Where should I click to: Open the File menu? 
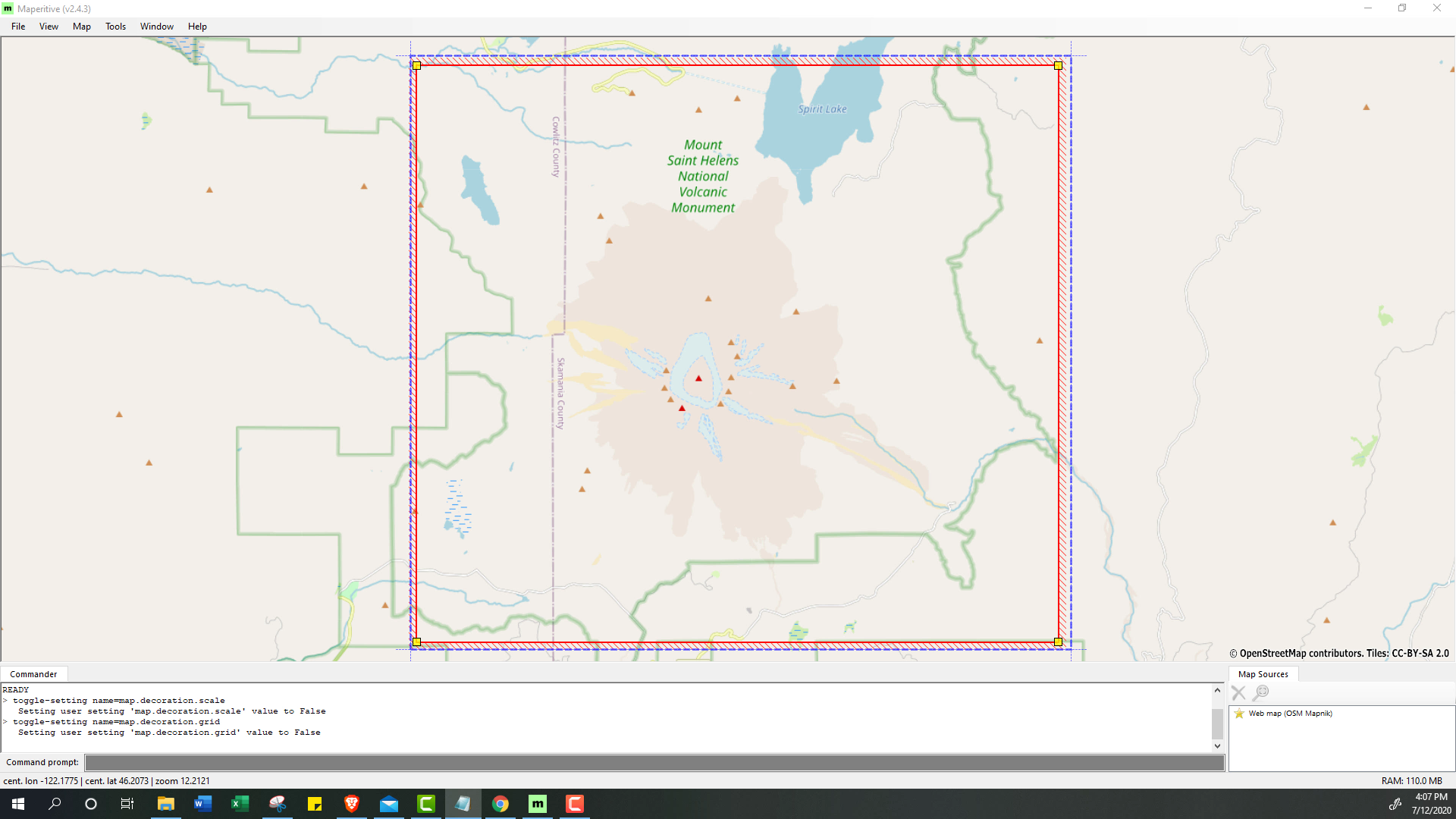pos(18,27)
